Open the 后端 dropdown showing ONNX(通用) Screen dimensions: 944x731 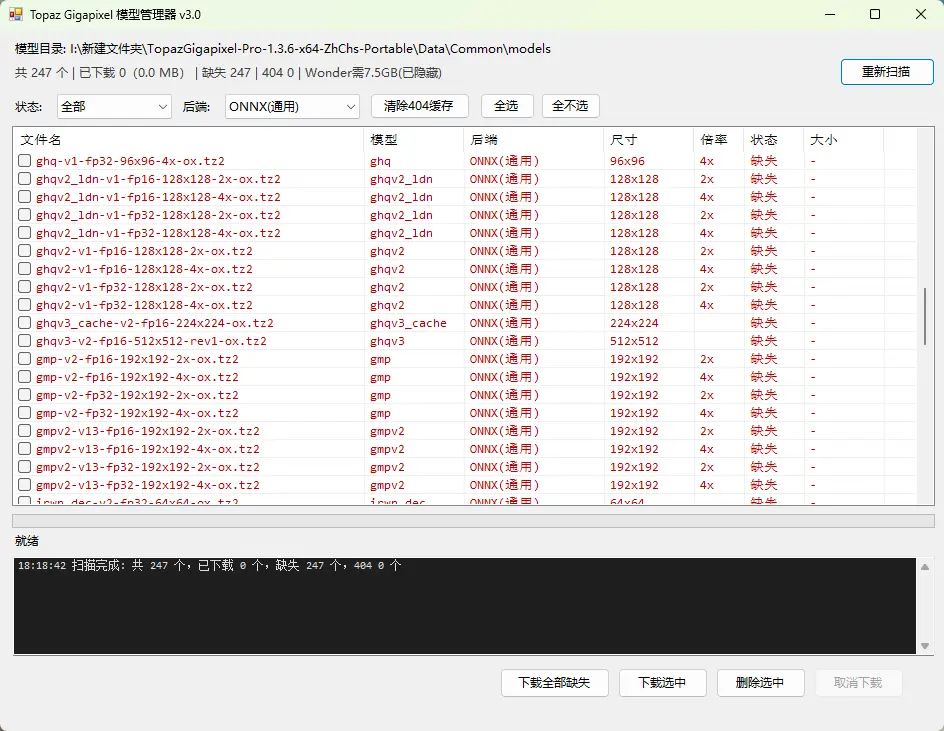292,107
